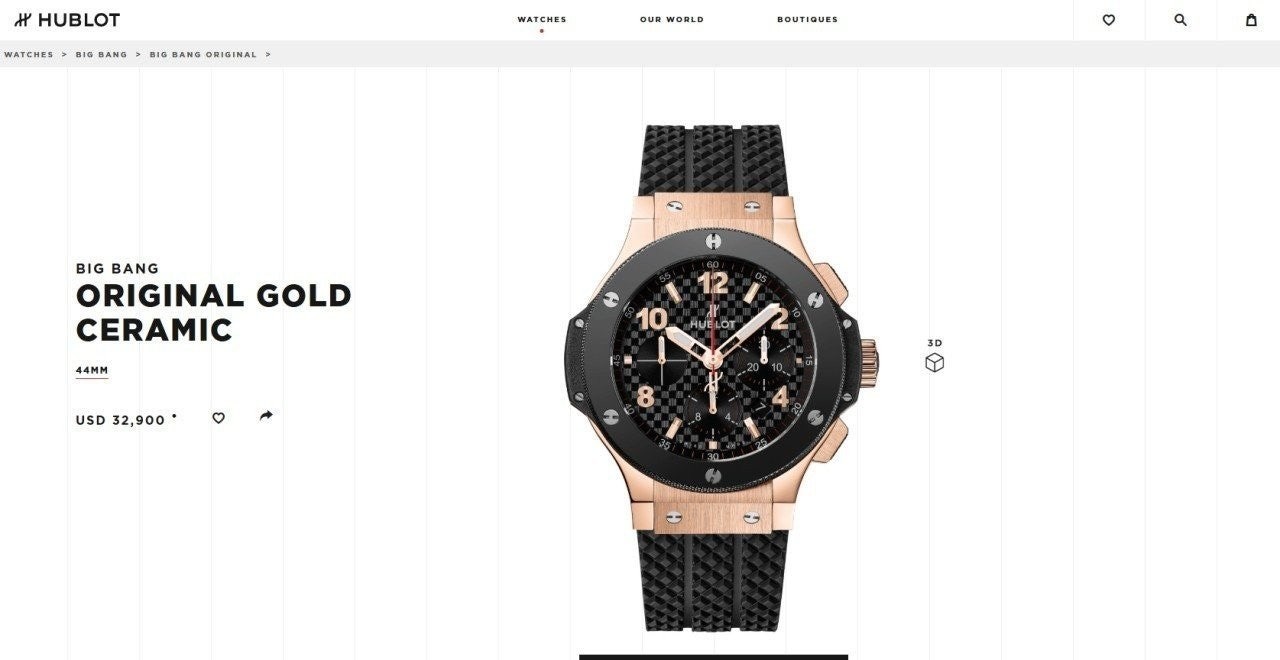Click the black bar below the watch

pos(714,657)
